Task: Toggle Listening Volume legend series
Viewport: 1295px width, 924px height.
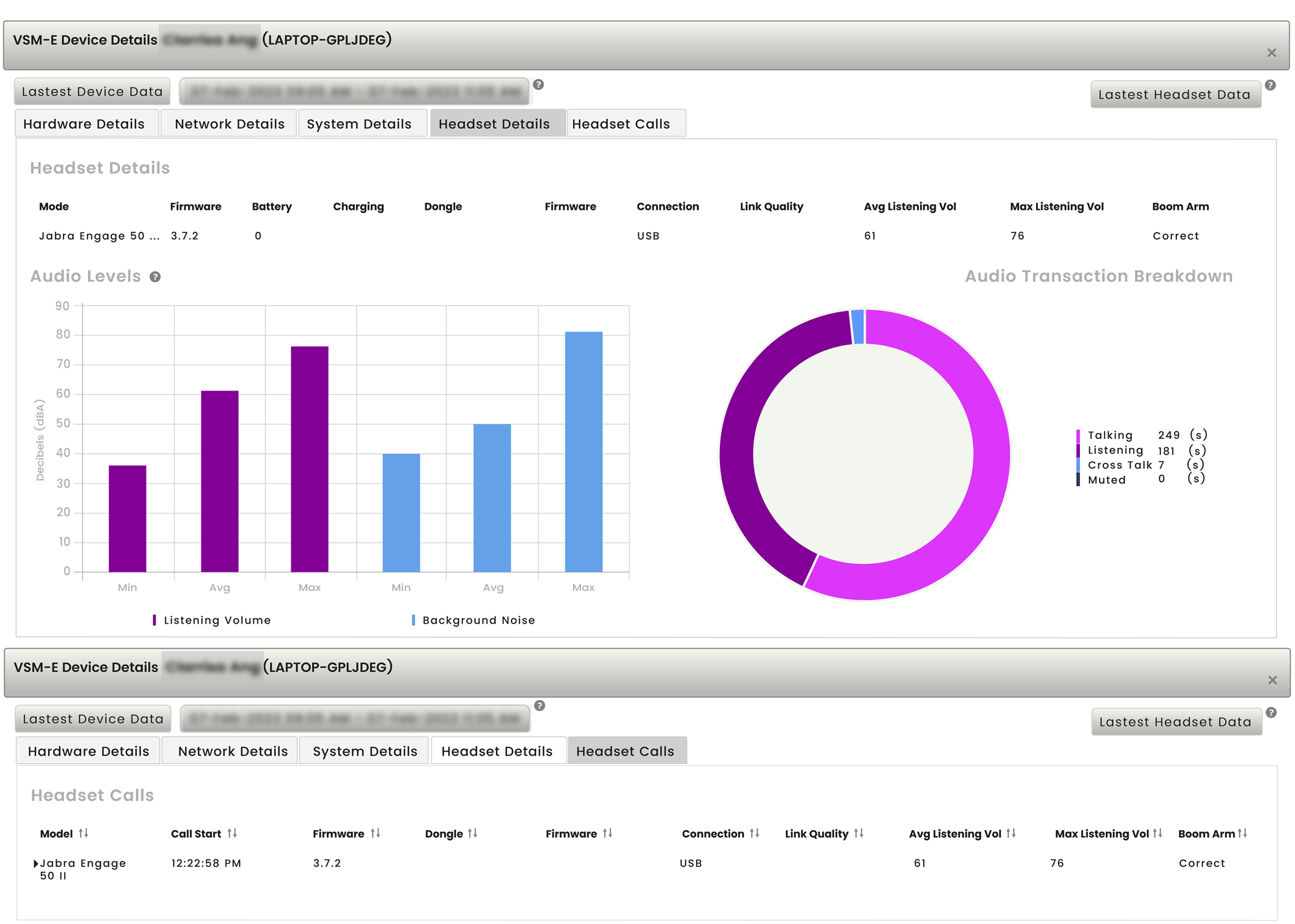Action: tap(216, 620)
